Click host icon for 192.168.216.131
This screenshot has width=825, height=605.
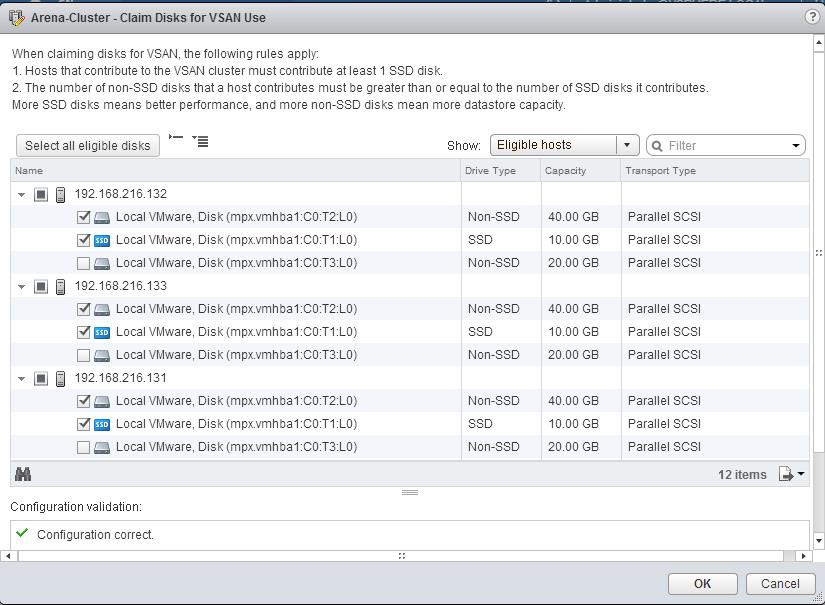click(61, 378)
